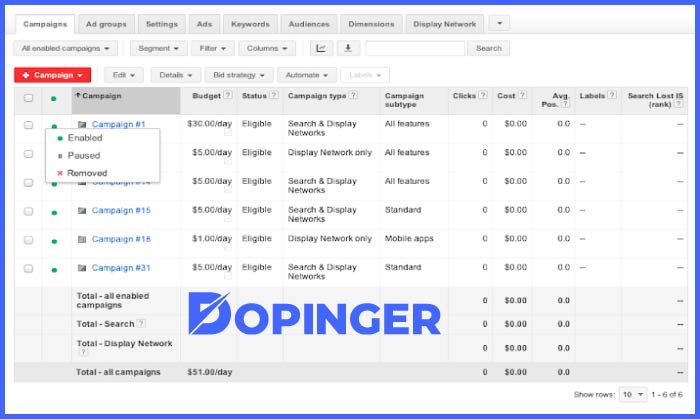
Task: Tick the checkbox for Campaign #1
Action: [28, 125]
